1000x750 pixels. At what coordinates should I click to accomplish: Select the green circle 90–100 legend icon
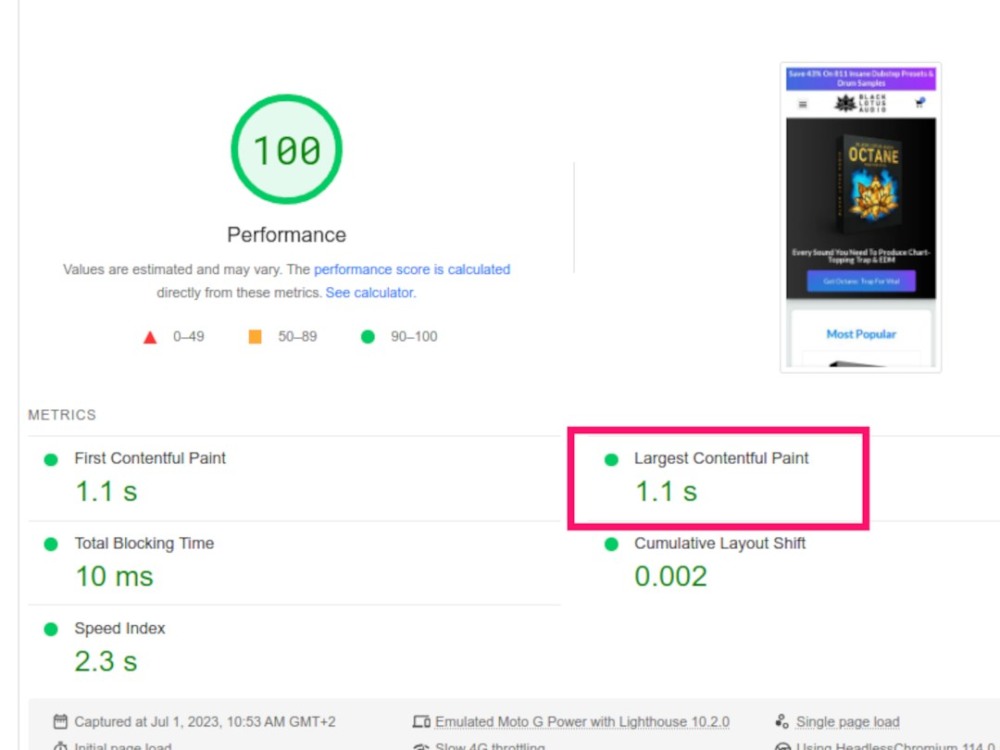[367, 337]
